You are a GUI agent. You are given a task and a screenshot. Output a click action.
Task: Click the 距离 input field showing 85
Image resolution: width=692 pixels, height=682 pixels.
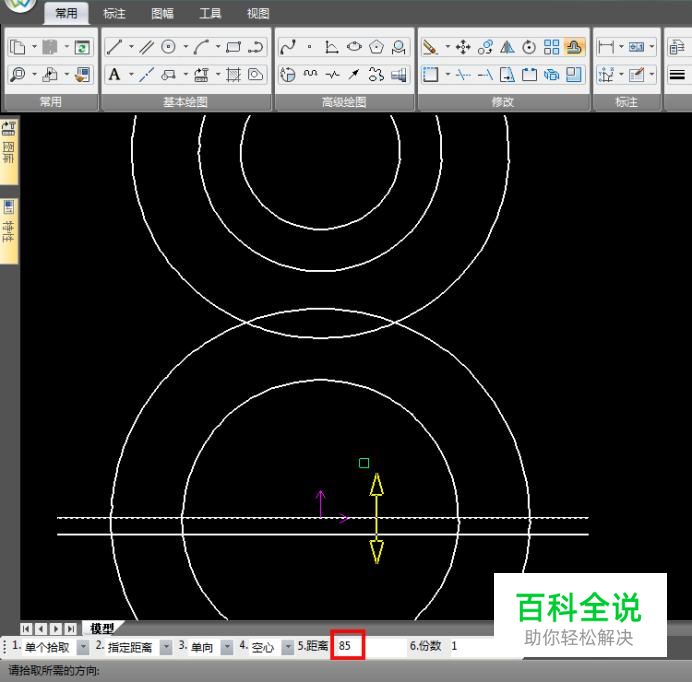point(348,646)
